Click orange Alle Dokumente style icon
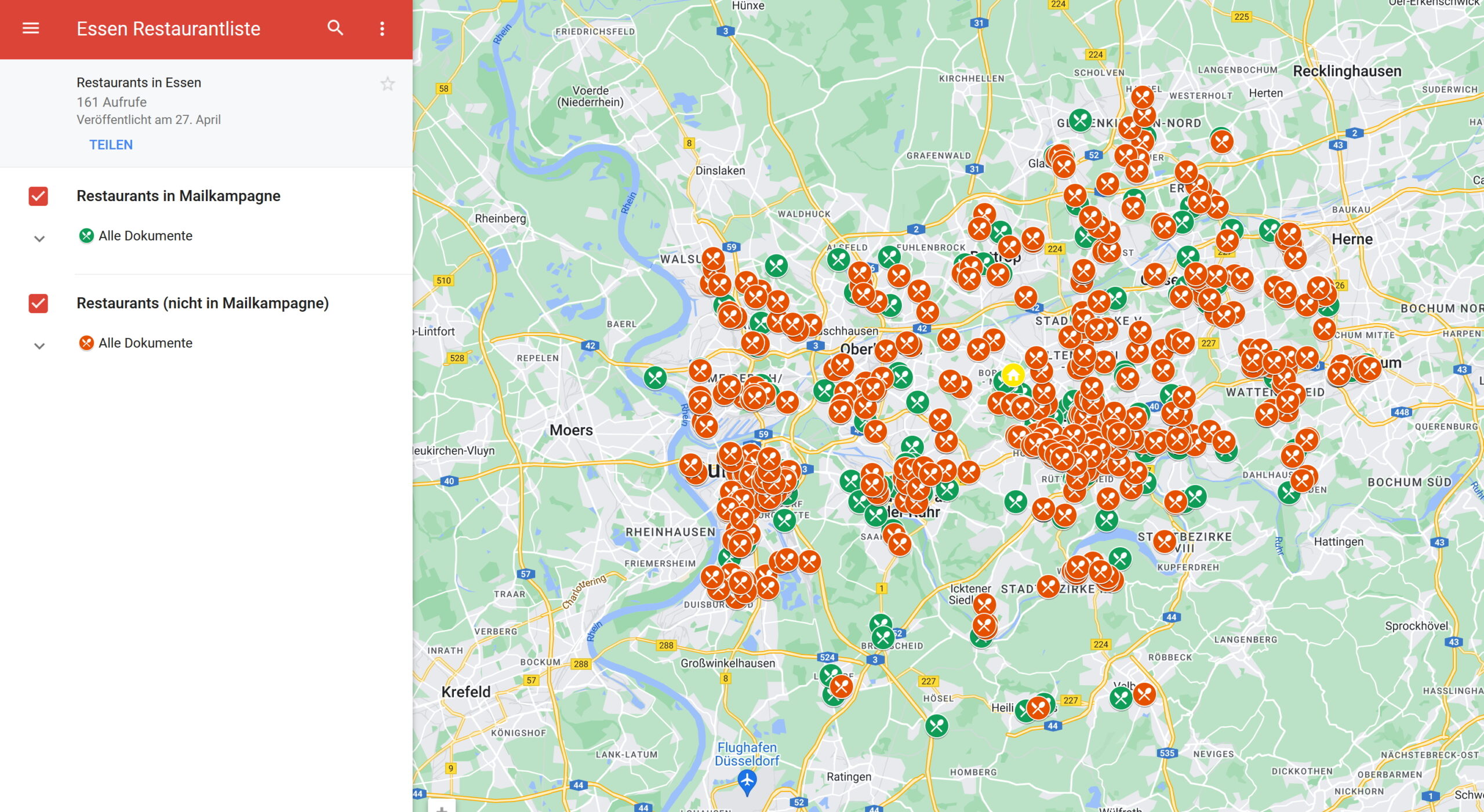1484x812 pixels. (x=86, y=343)
